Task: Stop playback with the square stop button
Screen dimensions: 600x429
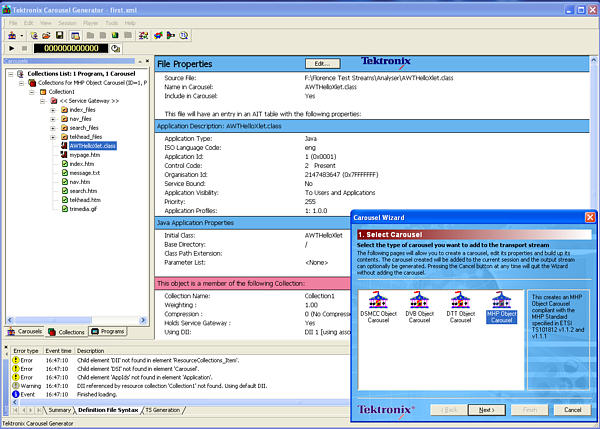Action: point(24,48)
